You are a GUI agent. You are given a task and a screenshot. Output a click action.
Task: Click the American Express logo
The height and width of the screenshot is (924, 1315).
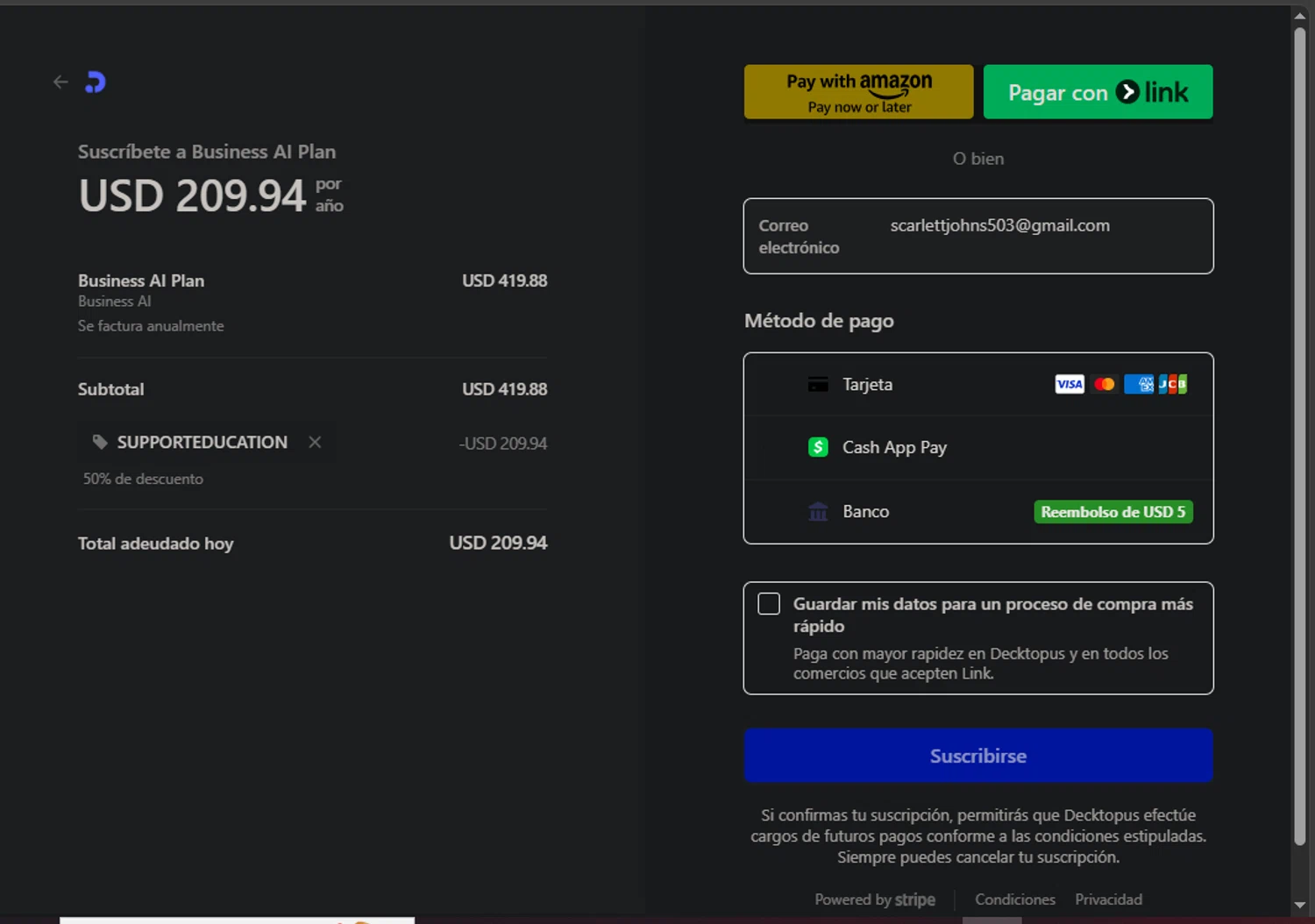(x=1139, y=384)
